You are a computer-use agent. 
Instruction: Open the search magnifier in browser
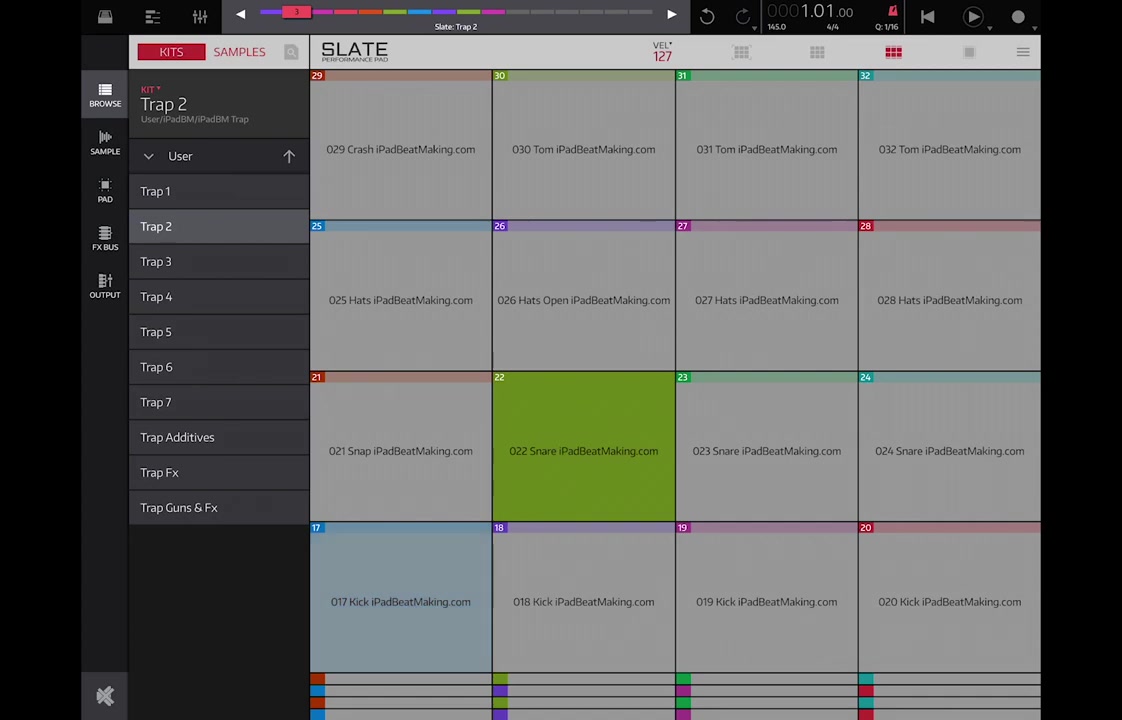tap(291, 52)
